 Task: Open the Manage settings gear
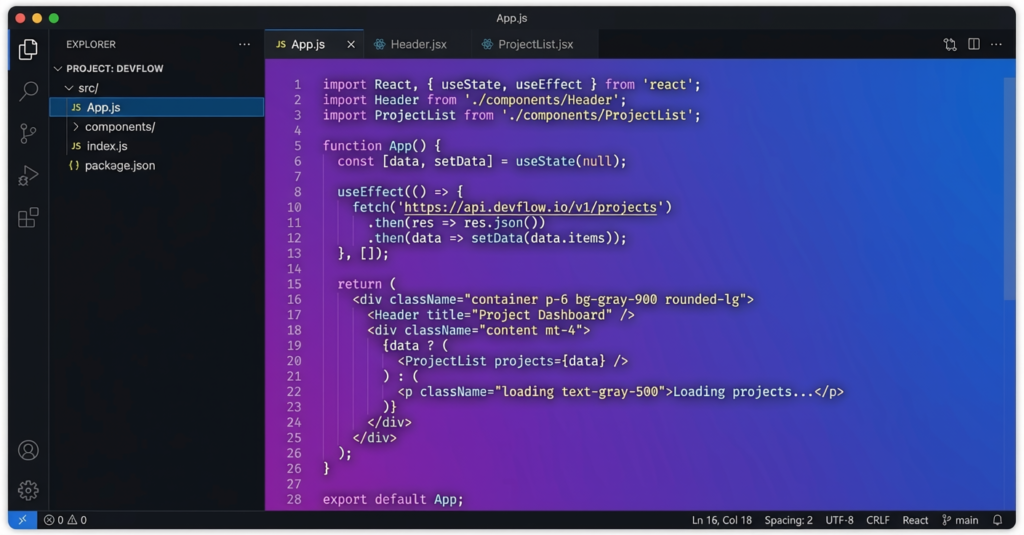coord(28,490)
